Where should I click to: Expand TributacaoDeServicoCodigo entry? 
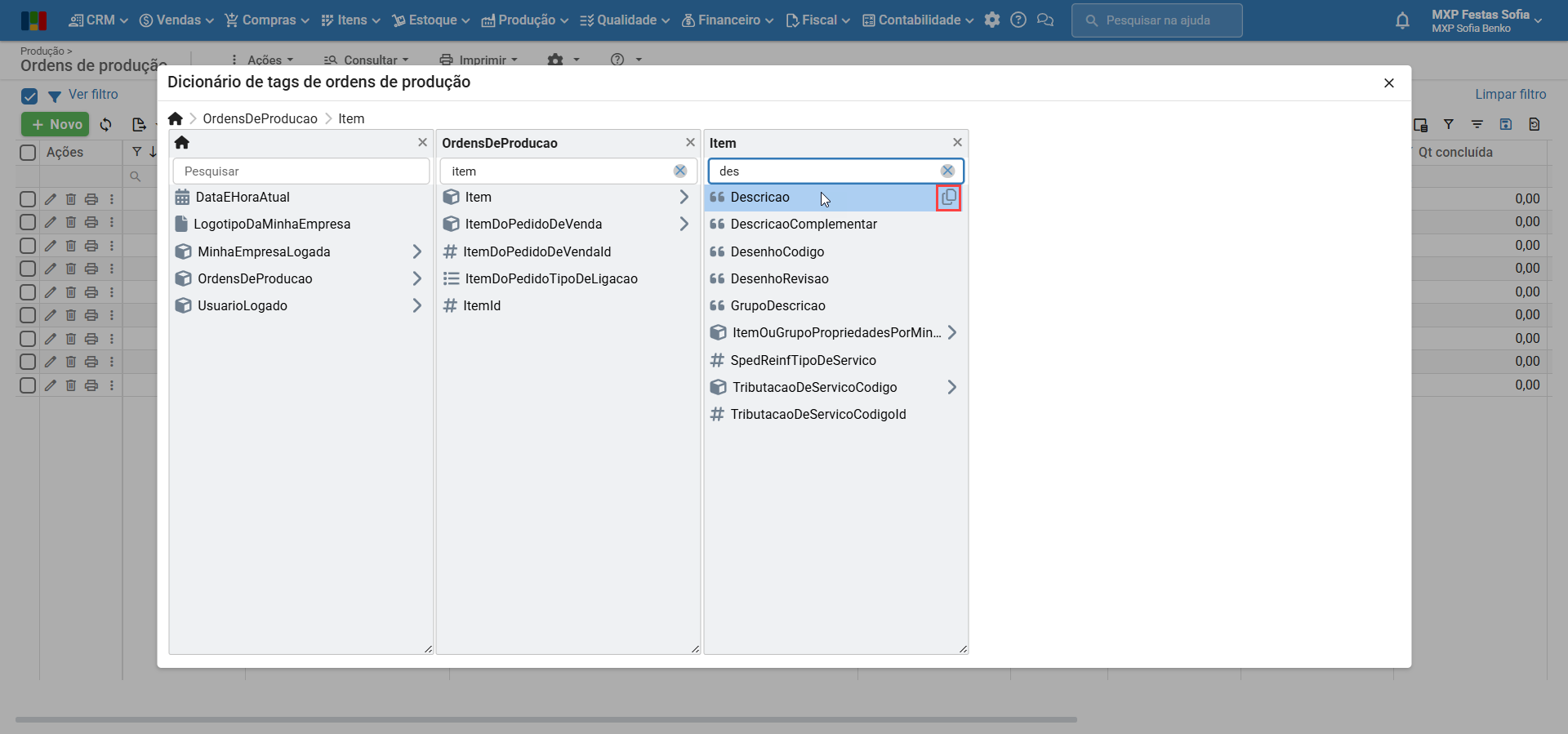(x=951, y=387)
